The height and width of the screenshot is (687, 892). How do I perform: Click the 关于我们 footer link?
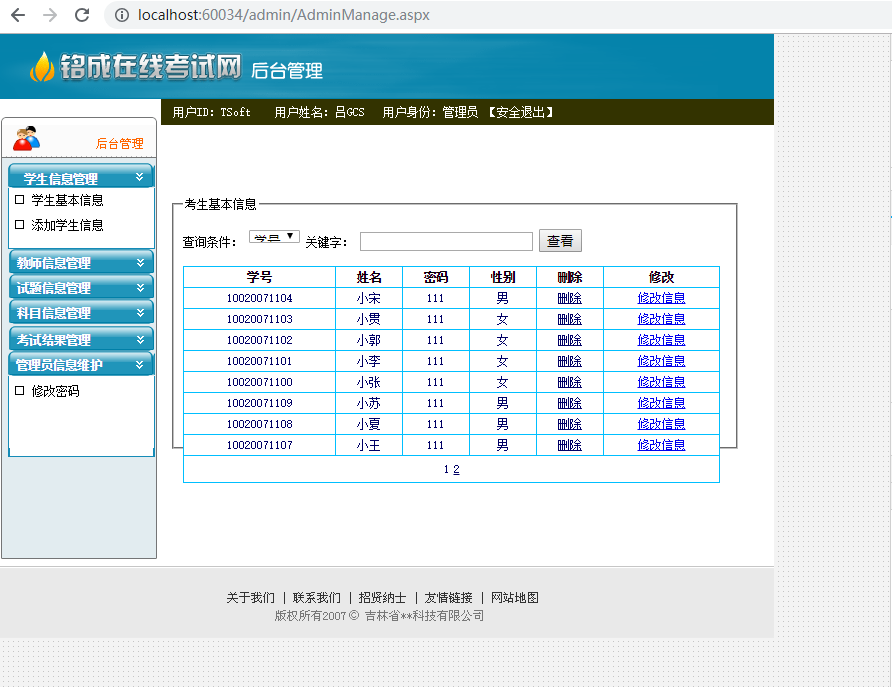(x=250, y=598)
